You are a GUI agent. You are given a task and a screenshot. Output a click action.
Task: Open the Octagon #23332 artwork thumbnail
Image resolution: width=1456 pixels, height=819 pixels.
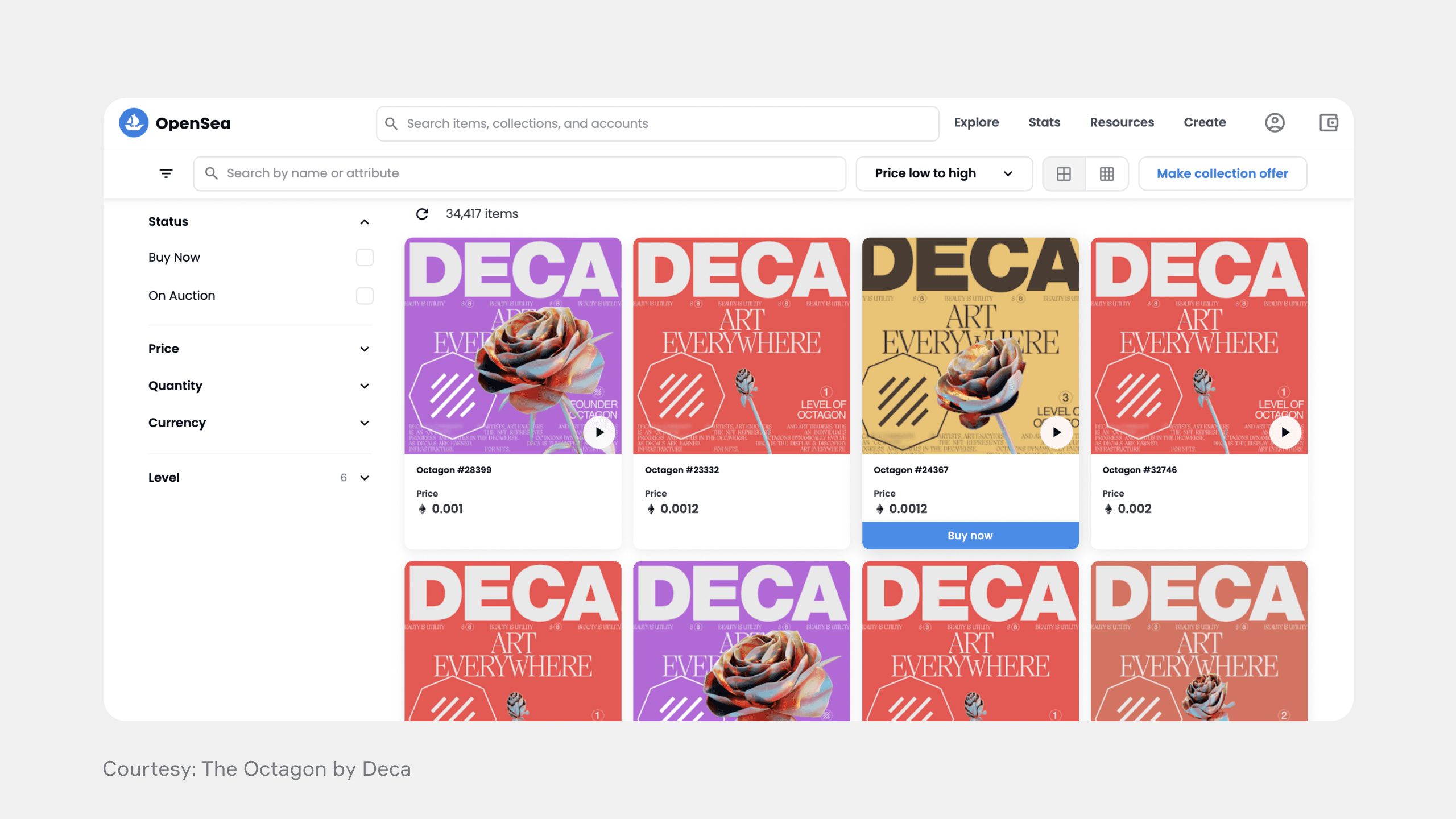(x=742, y=346)
